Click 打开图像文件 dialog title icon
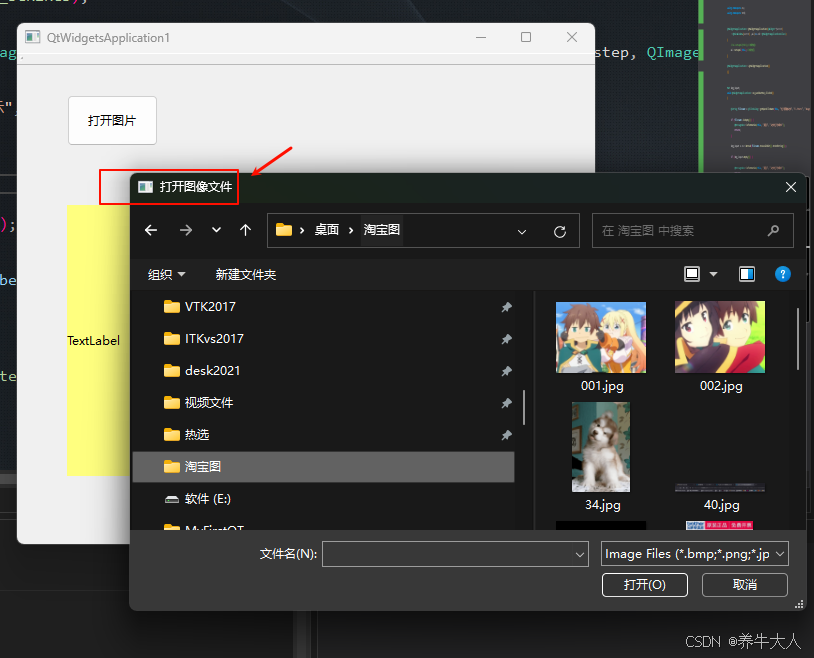 (145, 186)
